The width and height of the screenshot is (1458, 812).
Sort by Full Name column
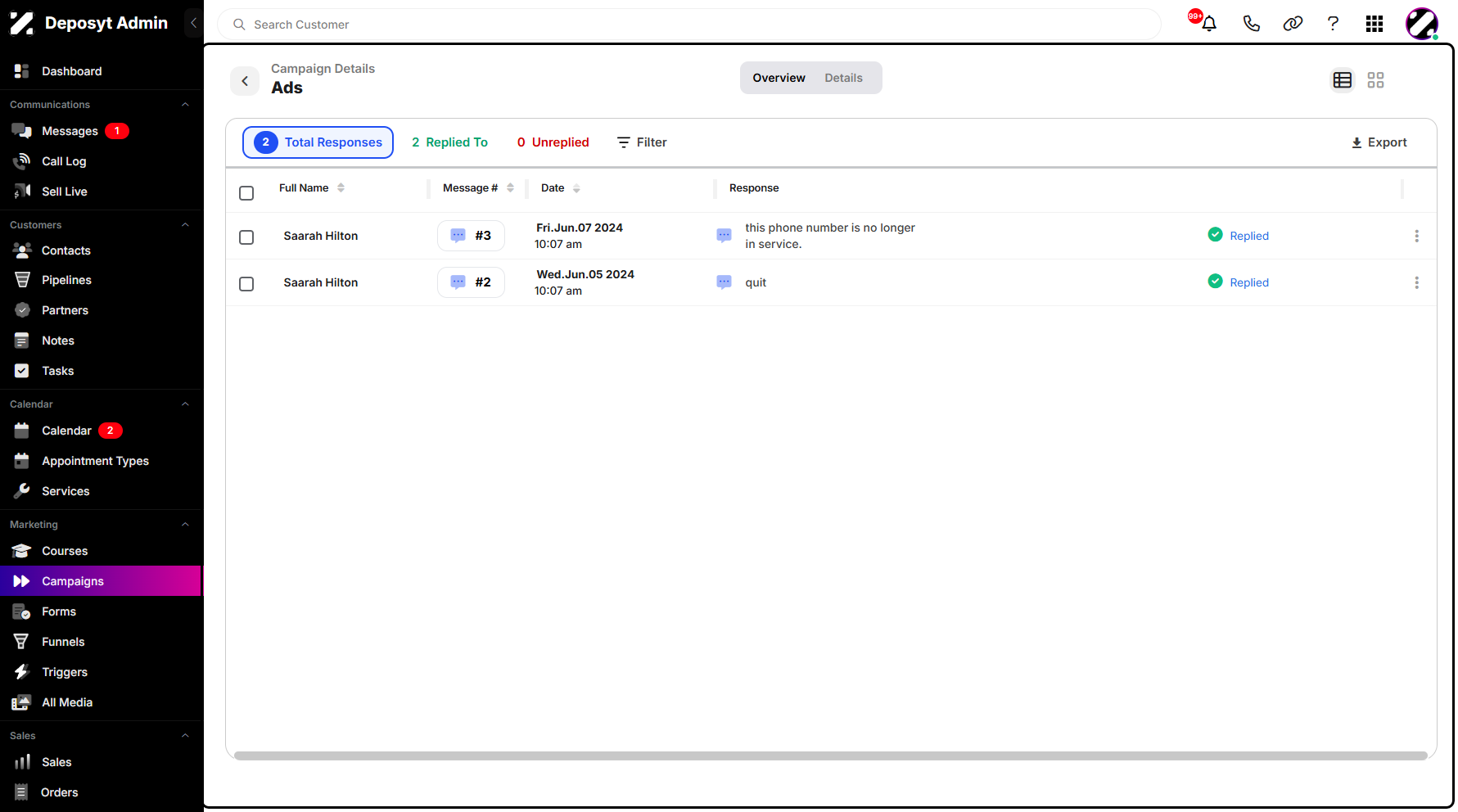point(341,187)
